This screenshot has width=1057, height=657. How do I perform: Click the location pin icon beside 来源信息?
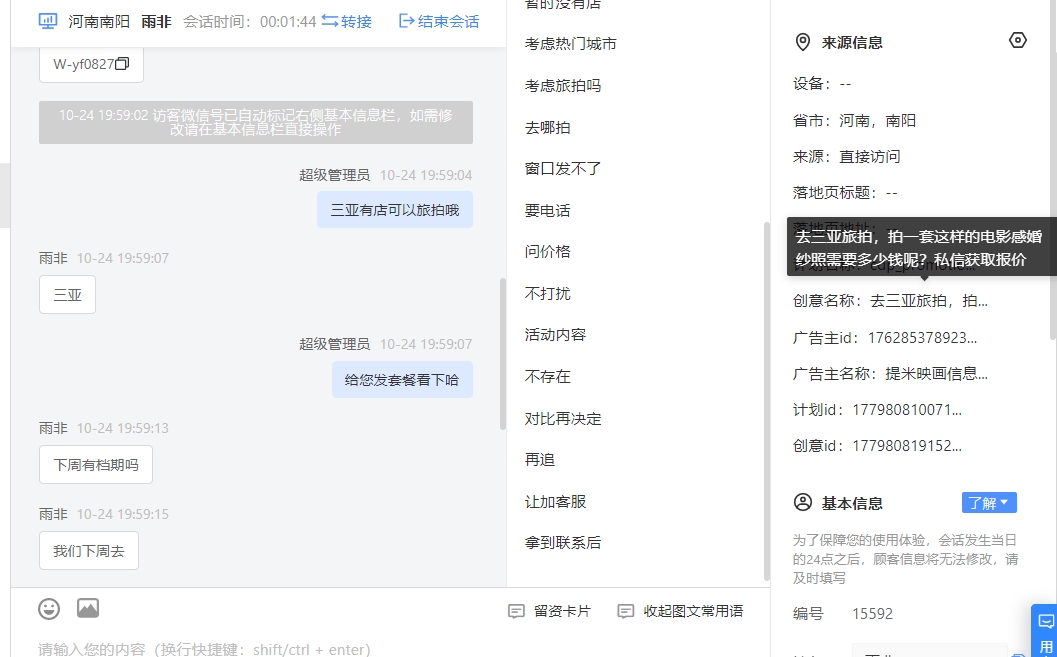802,42
